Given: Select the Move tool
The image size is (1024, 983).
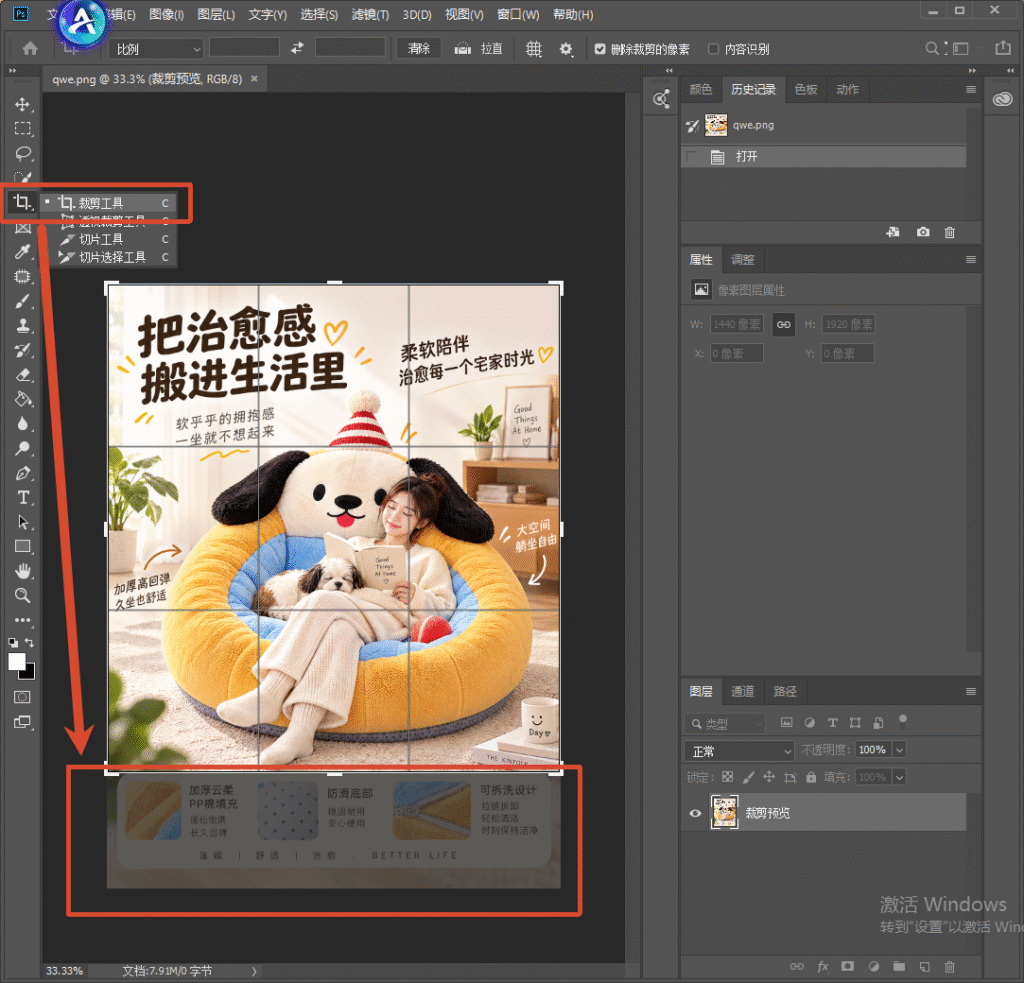Looking at the screenshot, I should point(22,105).
